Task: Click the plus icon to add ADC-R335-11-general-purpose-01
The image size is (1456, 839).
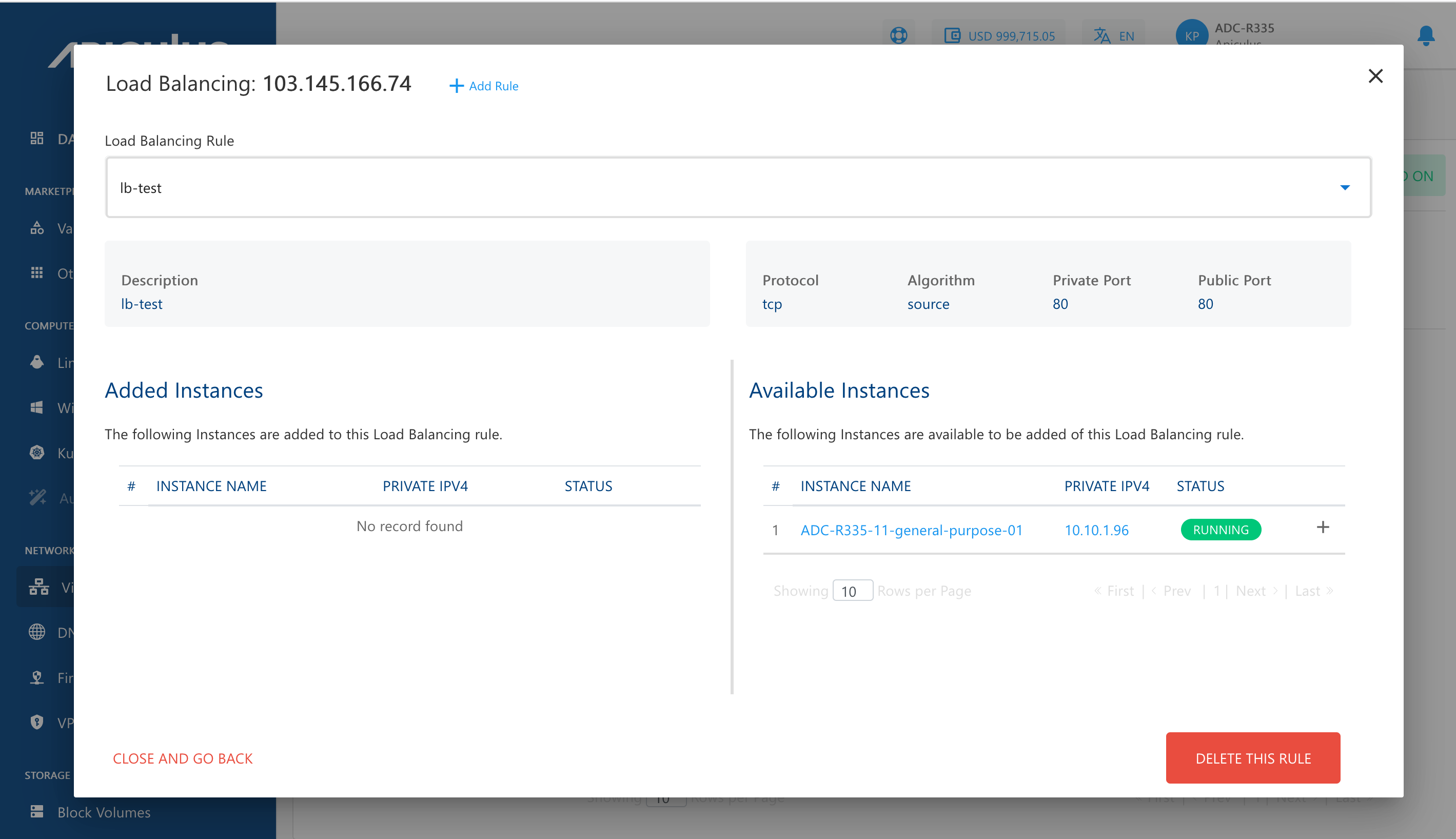Action: [1323, 528]
